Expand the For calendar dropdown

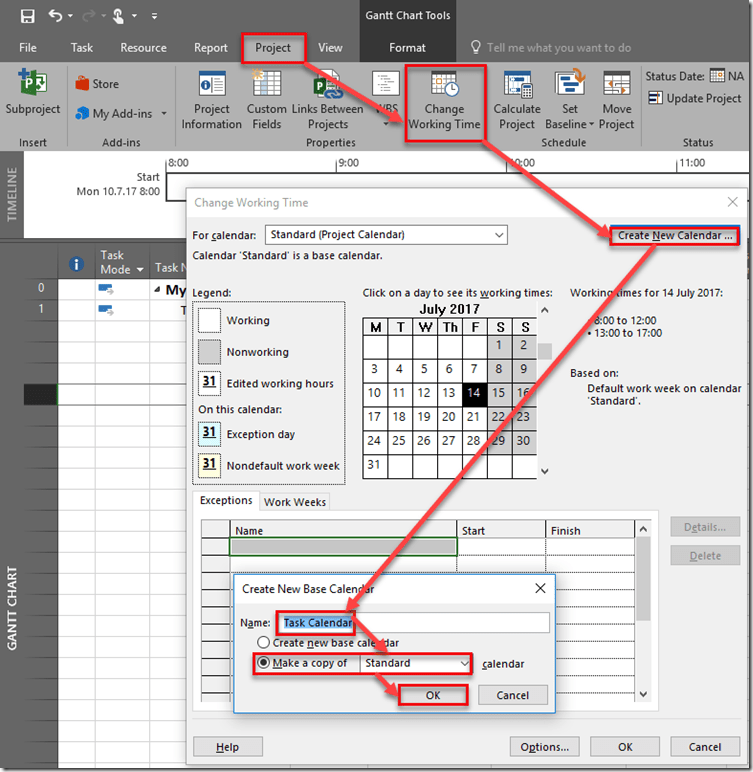[499, 235]
